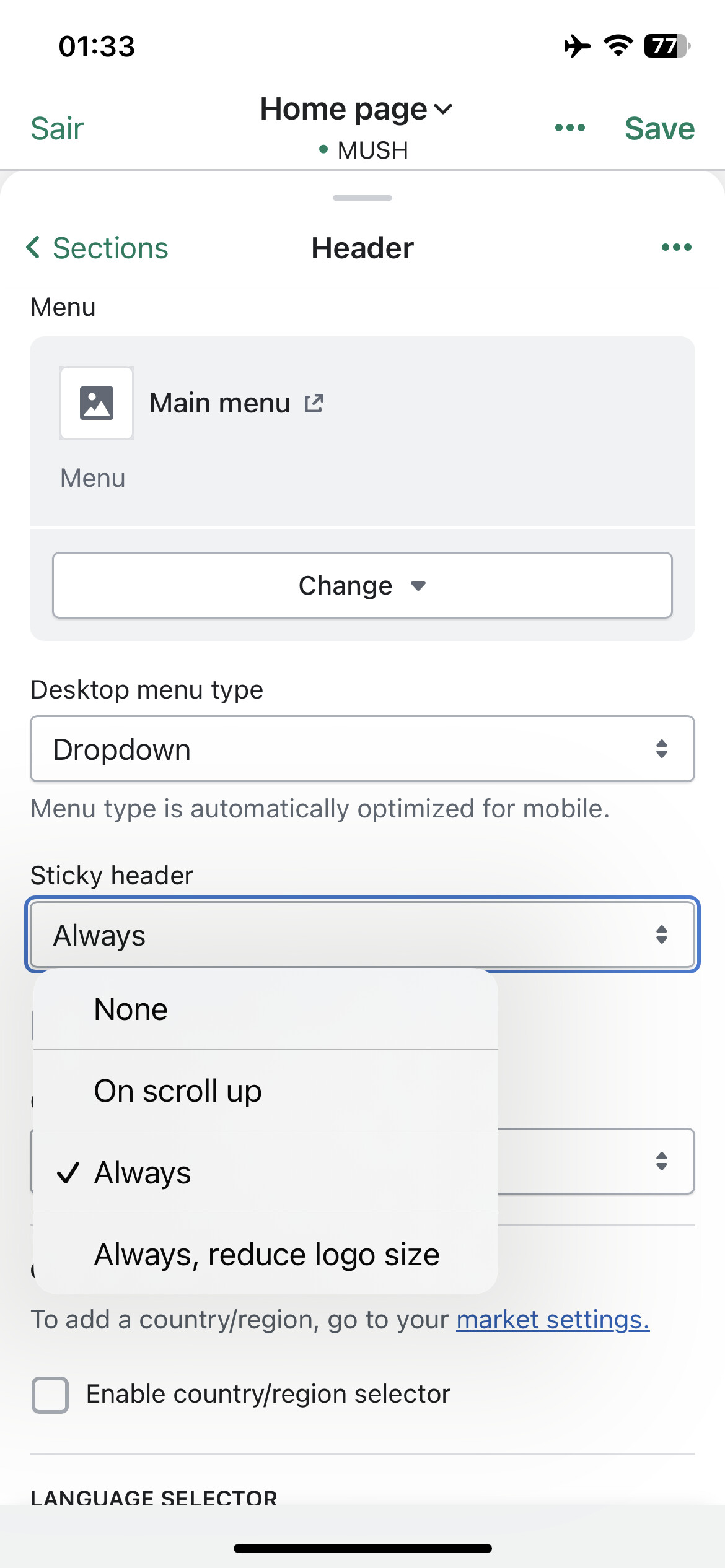The height and width of the screenshot is (1568, 725).
Task: Tap the airplane mode status icon
Action: pyautogui.click(x=577, y=46)
